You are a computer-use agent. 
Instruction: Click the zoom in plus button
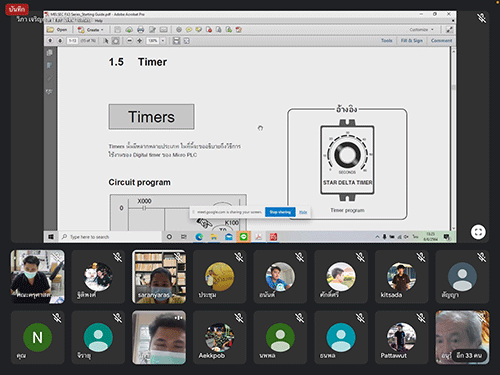coord(140,41)
